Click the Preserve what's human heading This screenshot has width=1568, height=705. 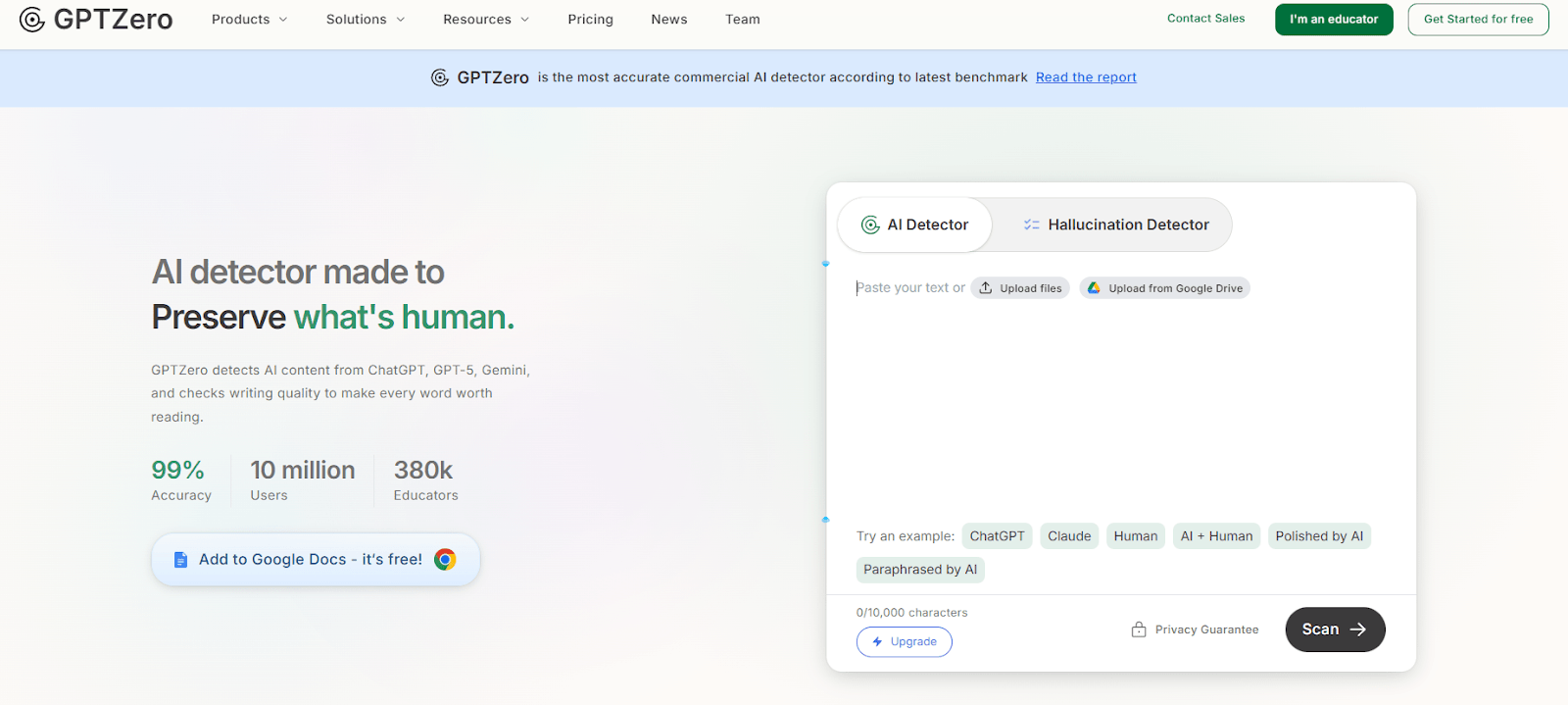[x=333, y=318]
